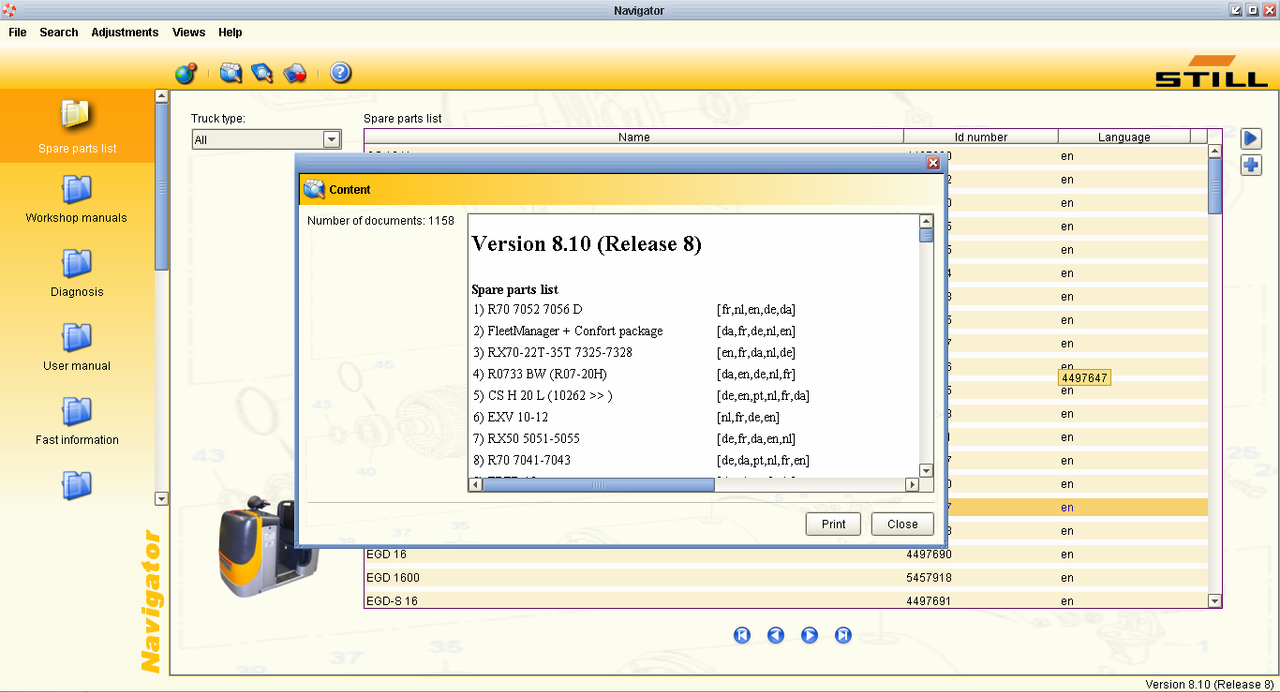
Task: Sort by the Language column header
Action: click(1124, 137)
